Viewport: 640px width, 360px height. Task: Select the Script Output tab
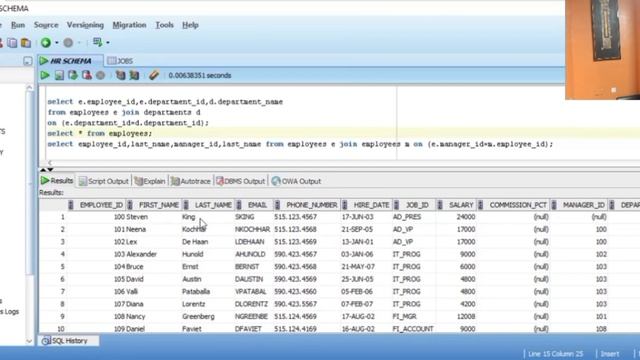pos(104,181)
